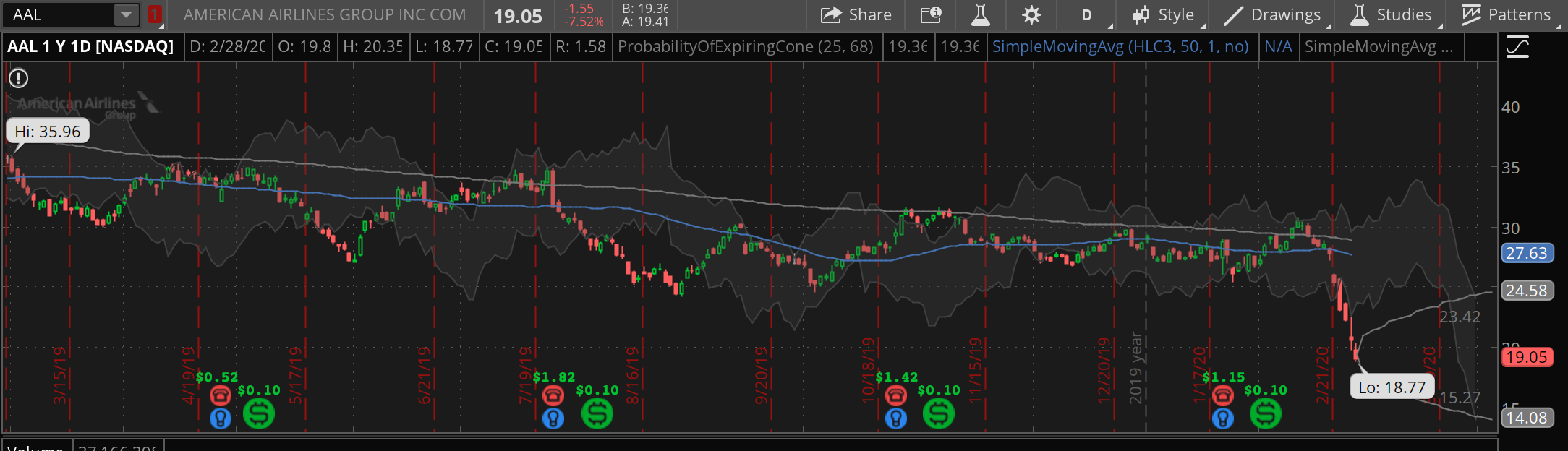Image resolution: width=1568 pixels, height=451 pixels.
Task: Click the 15.27 lower cone value
Action: 1460,398
